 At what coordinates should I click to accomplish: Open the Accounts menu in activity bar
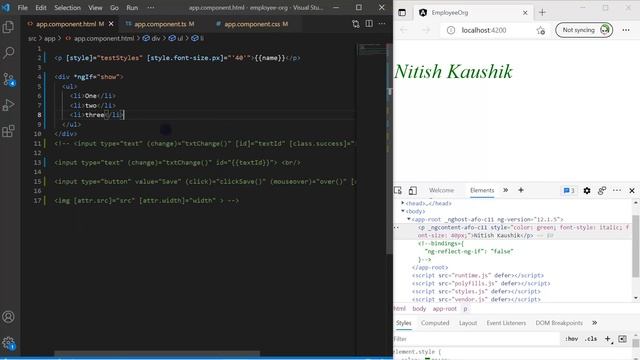pos(9,317)
